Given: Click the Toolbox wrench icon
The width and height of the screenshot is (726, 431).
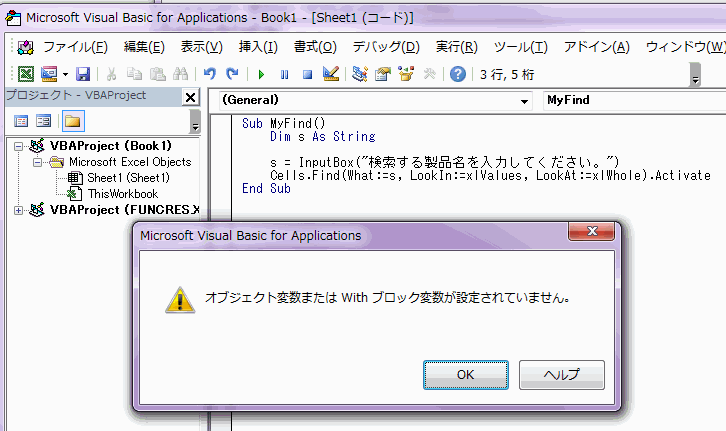Looking at the screenshot, I should [x=430, y=74].
